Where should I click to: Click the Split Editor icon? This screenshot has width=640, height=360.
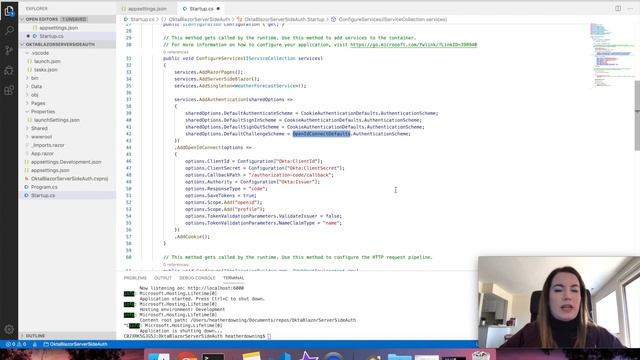(x=618, y=8)
